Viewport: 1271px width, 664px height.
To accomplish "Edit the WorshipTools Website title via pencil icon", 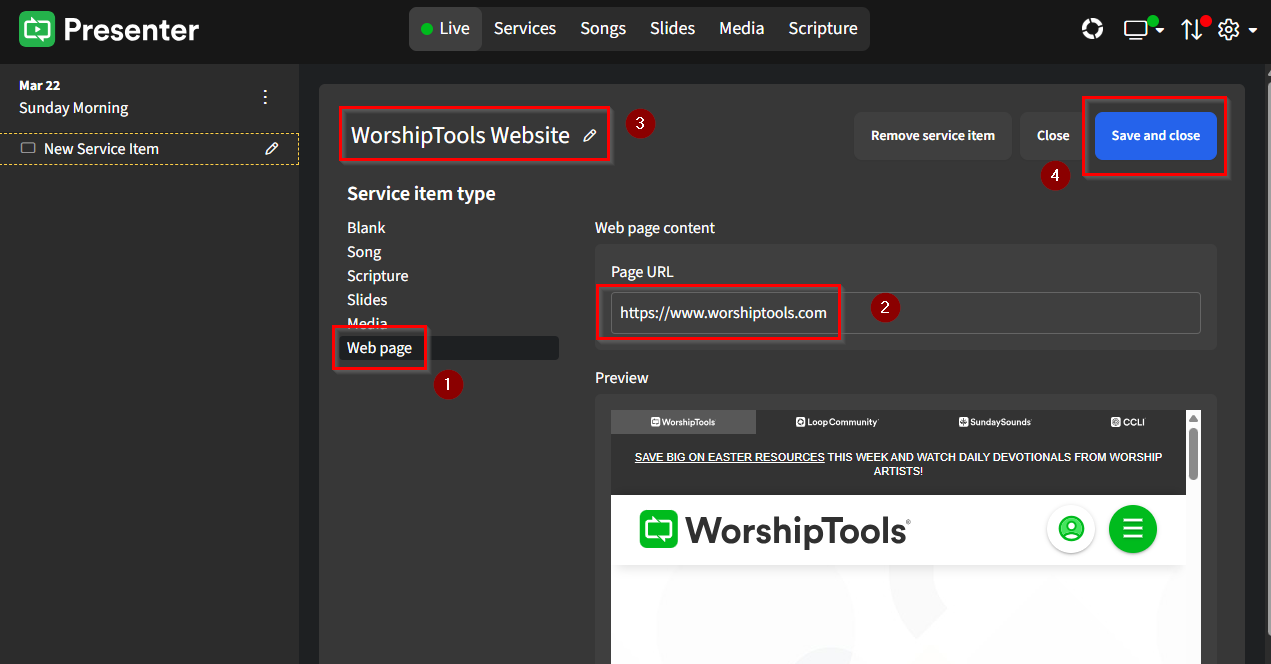I will tap(591, 134).
